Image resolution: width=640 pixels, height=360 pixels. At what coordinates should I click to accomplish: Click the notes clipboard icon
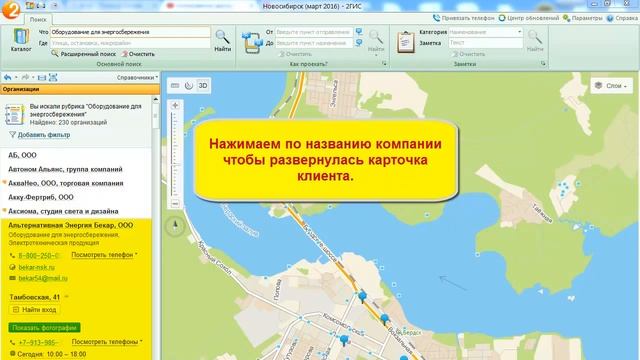click(x=405, y=42)
